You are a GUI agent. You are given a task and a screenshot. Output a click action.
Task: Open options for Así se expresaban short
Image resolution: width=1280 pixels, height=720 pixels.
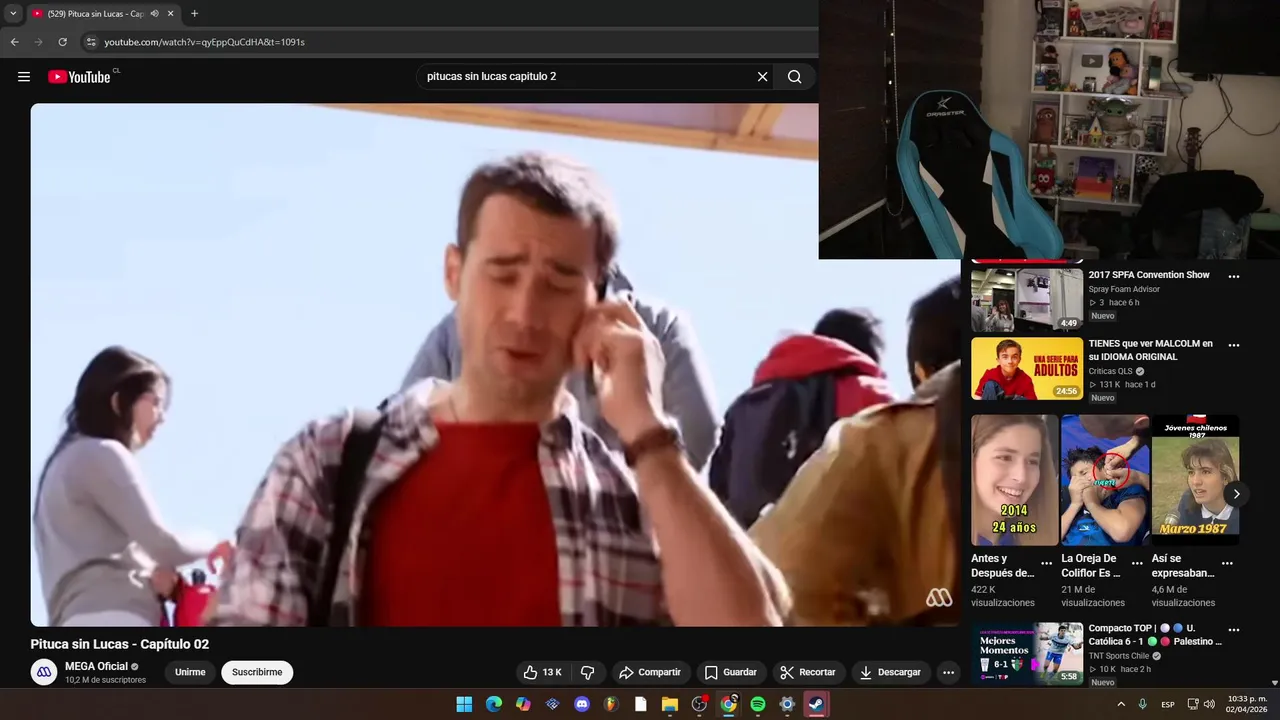1227,563
